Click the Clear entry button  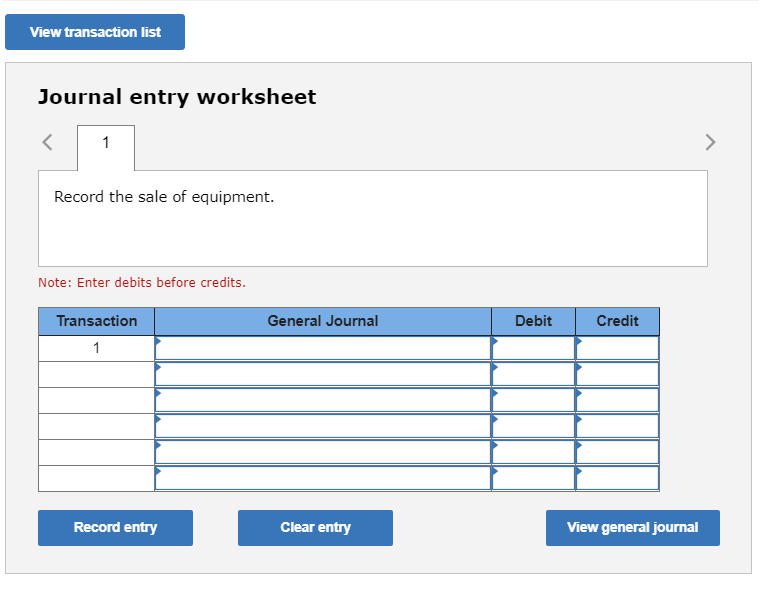point(315,527)
